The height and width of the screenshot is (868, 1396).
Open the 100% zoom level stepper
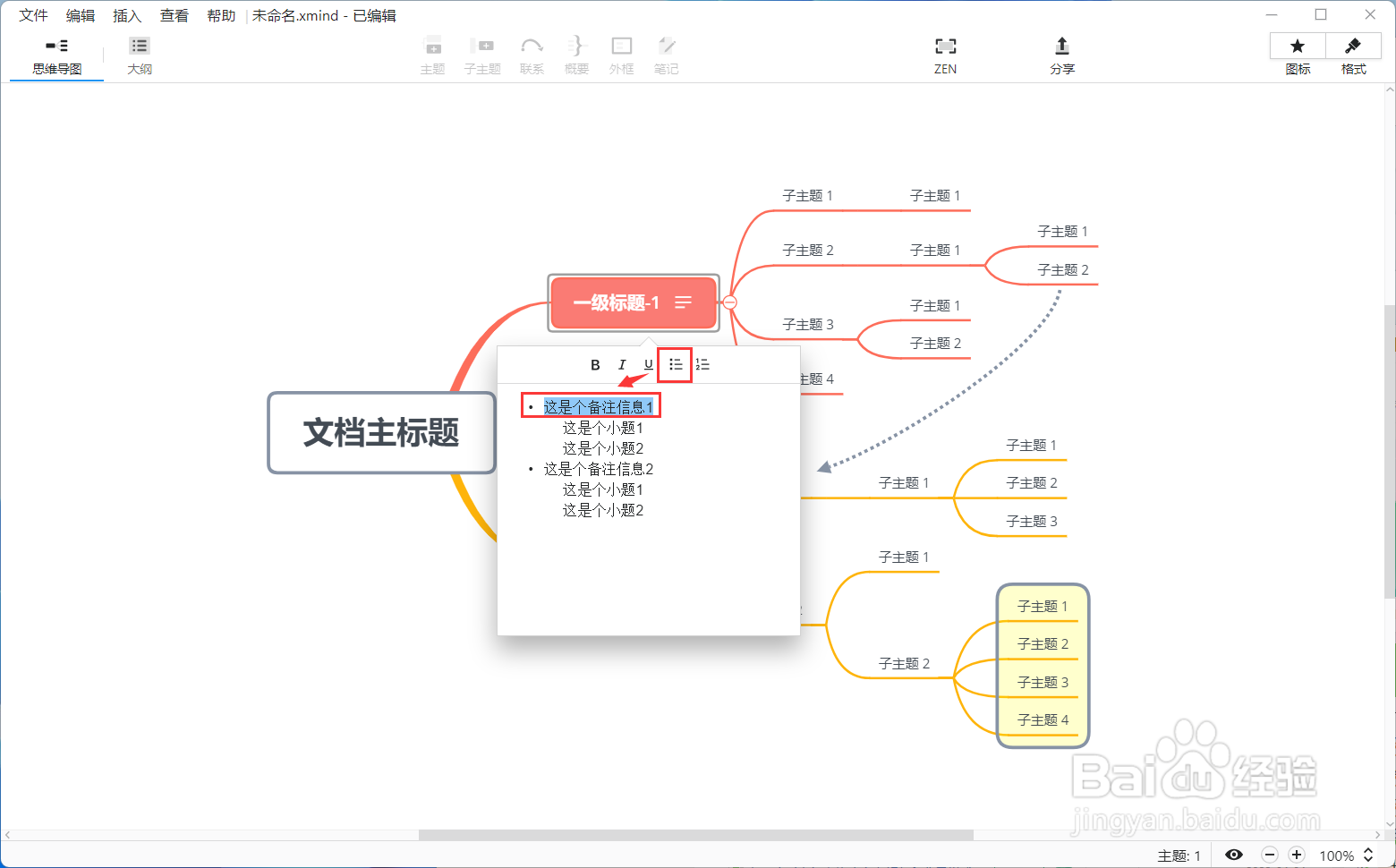click(x=1368, y=855)
